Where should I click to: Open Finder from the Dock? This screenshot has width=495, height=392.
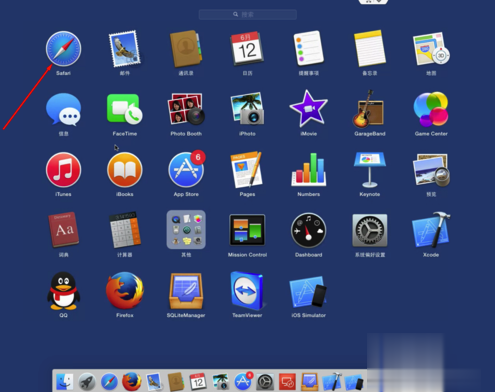pyautogui.click(x=65, y=381)
